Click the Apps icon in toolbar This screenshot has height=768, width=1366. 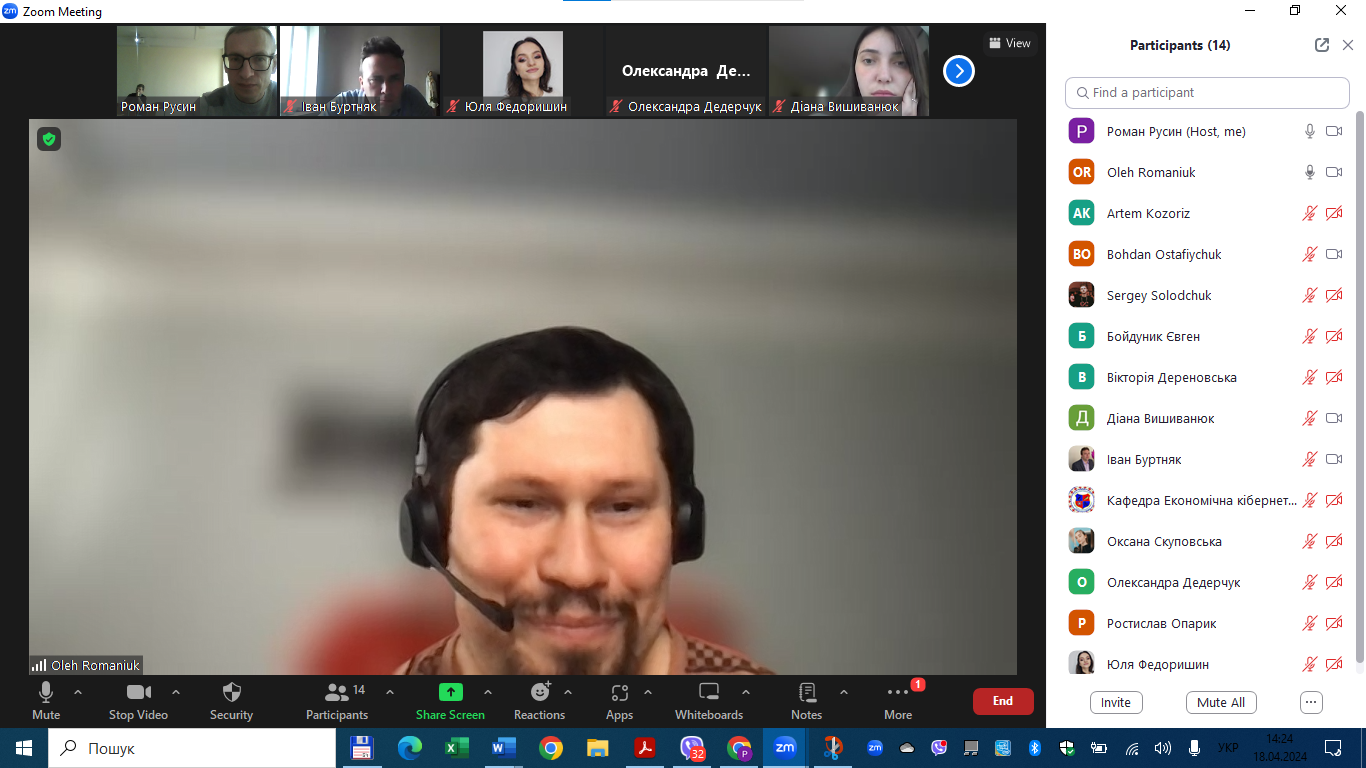(619, 692)
